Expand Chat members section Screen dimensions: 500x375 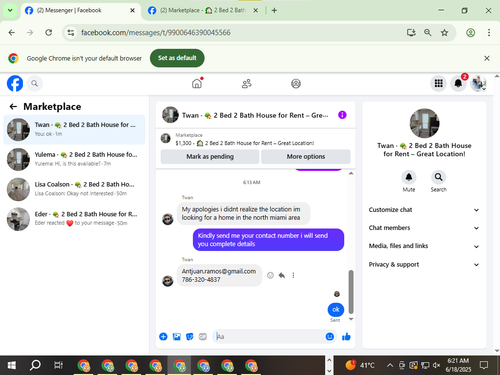pyautogui.click(x=424, y=228)
